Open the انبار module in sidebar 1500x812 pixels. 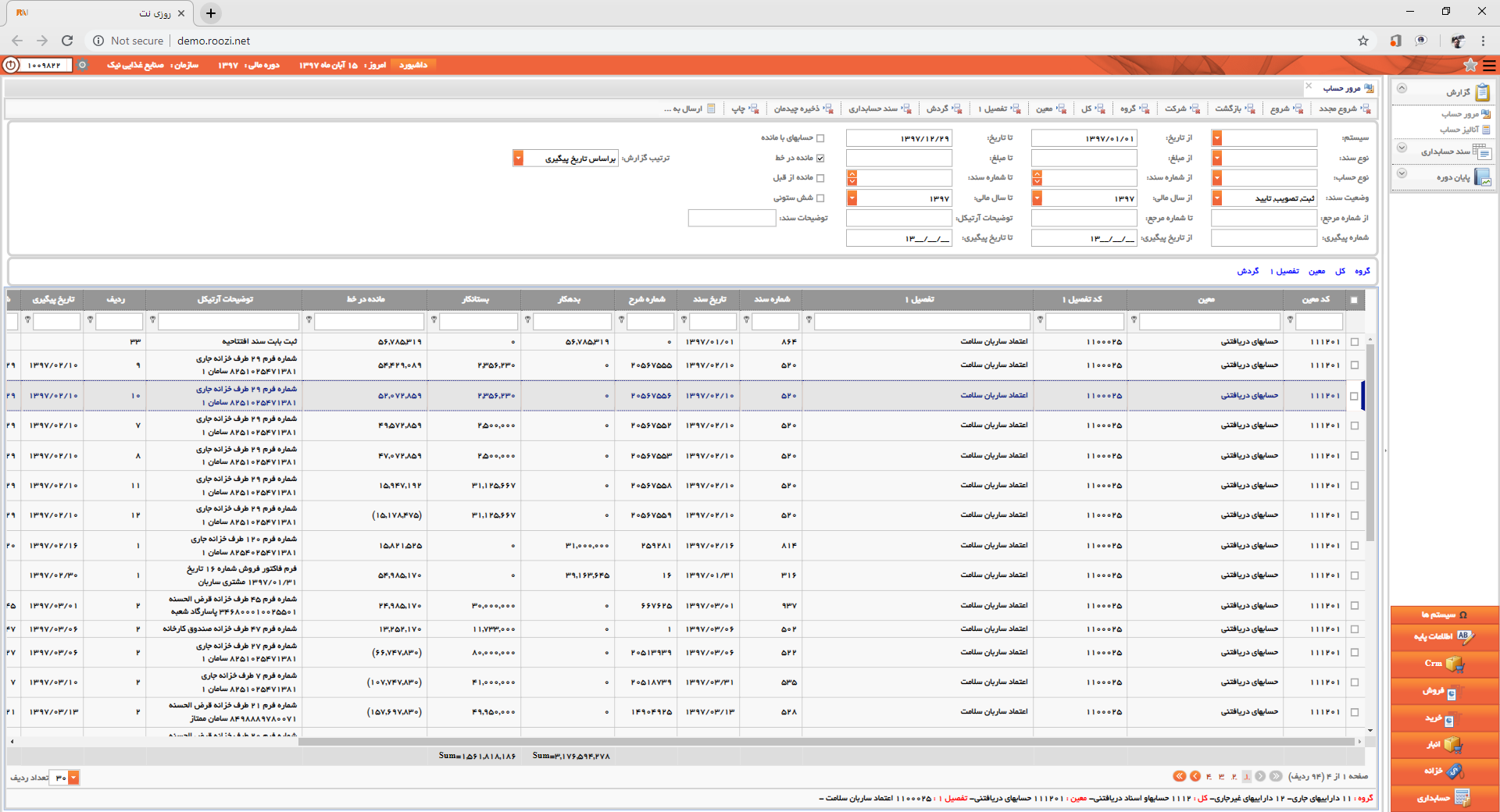click(1445, 745)
